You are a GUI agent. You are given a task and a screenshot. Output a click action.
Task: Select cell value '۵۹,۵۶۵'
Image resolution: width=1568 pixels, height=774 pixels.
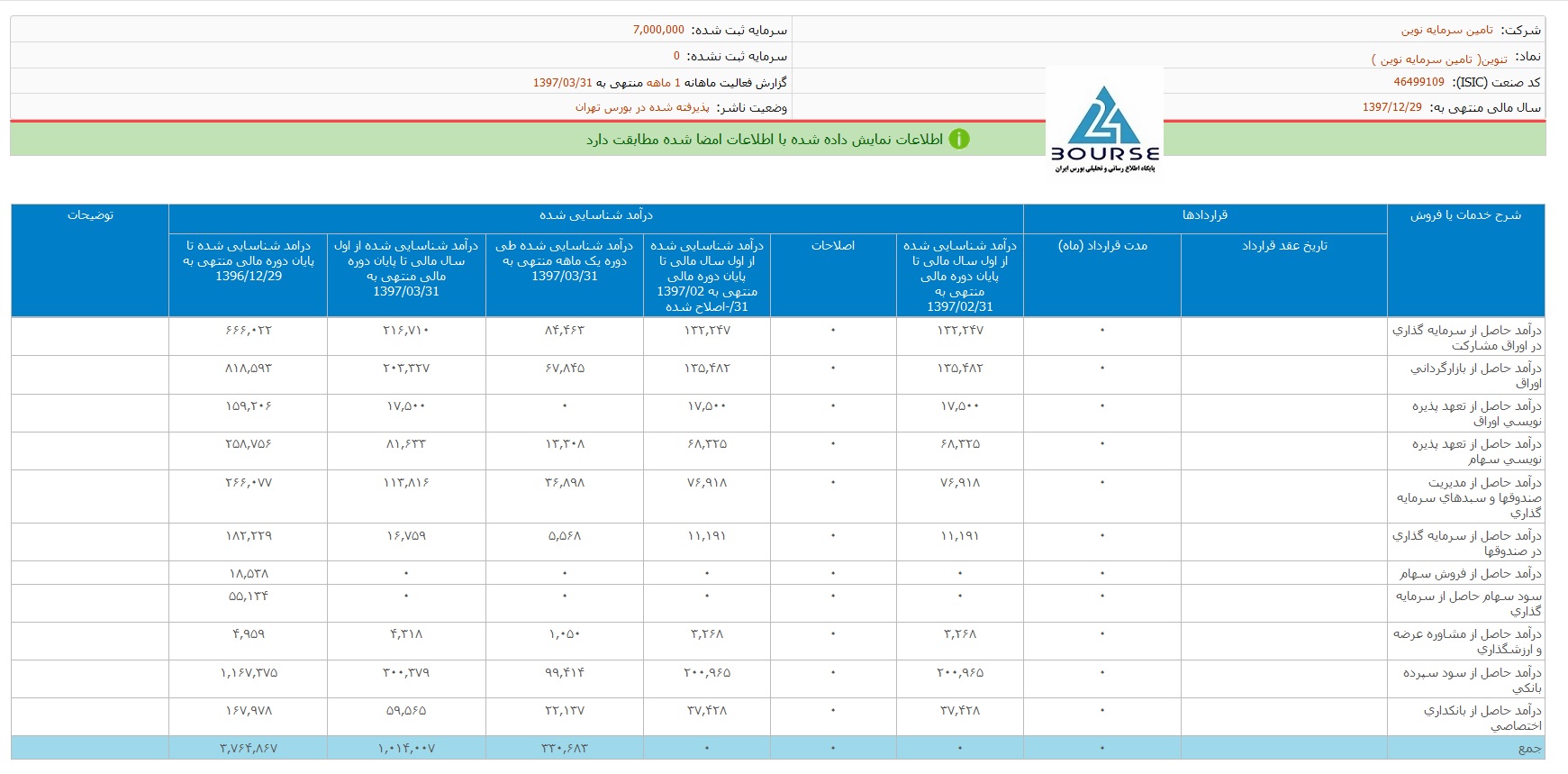pos(406,711)
